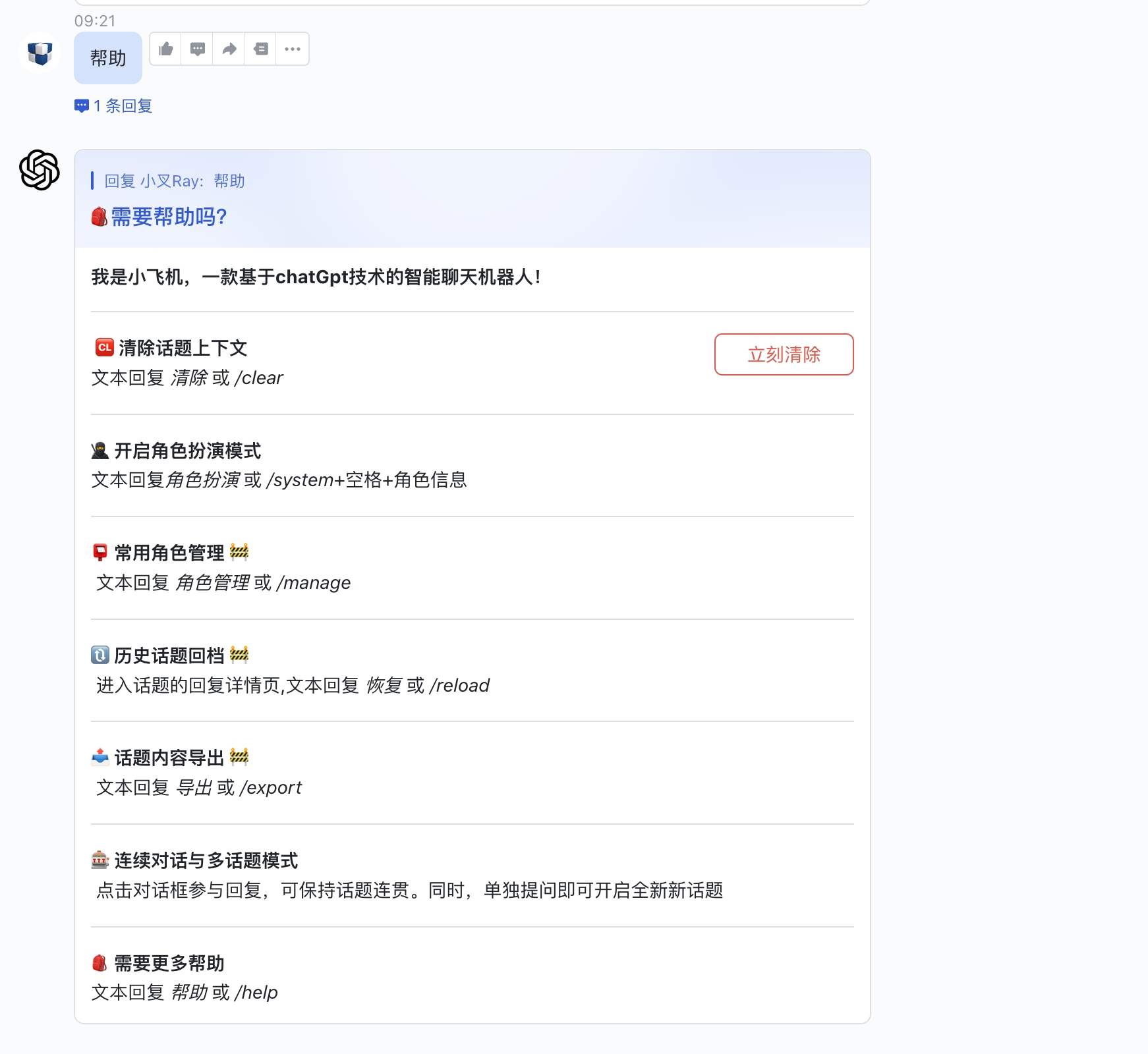The height and width of the screenshot is (1054, 1148).
Task: Click the construction barrier icon after 历史话题回档
Action: click(x=239, y=655)
